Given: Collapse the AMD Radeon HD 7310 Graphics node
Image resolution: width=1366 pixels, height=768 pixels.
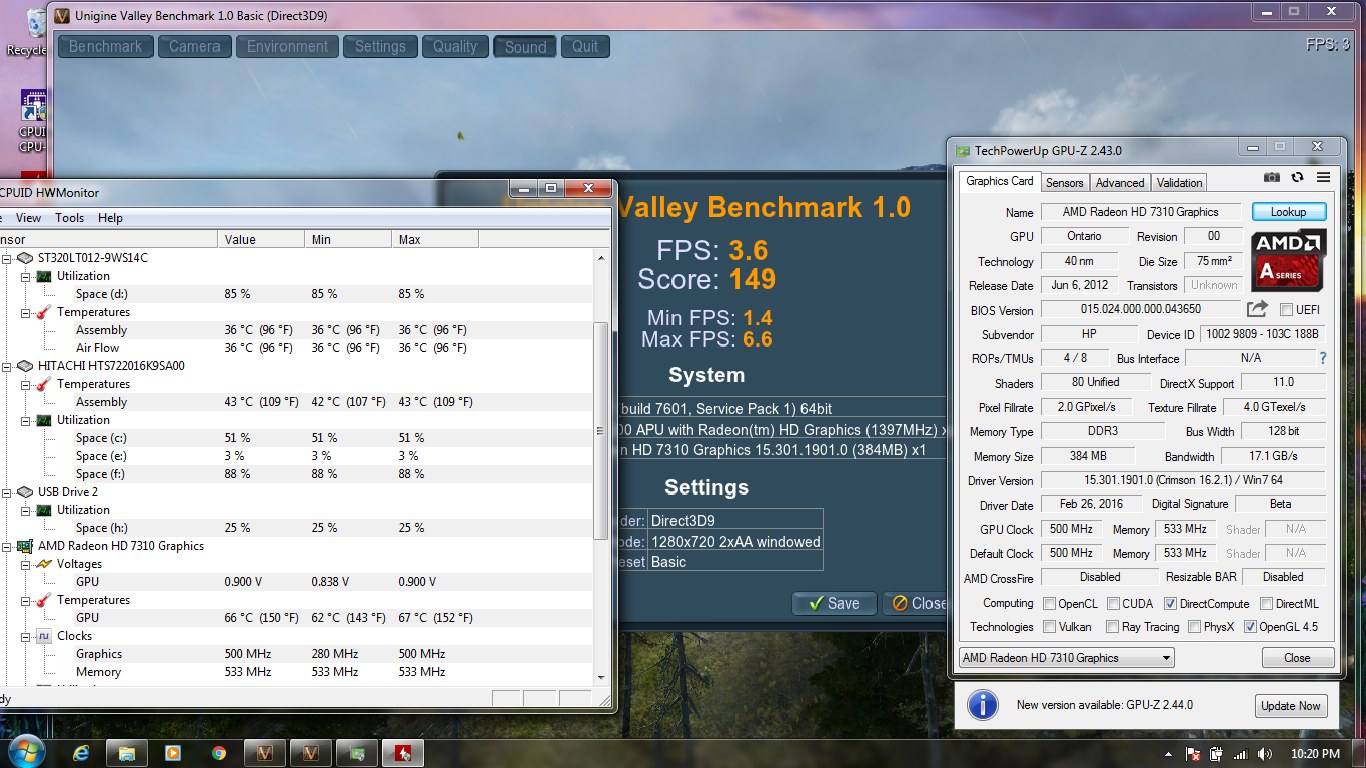Looking at the screenshot, I should pos(9,546).
